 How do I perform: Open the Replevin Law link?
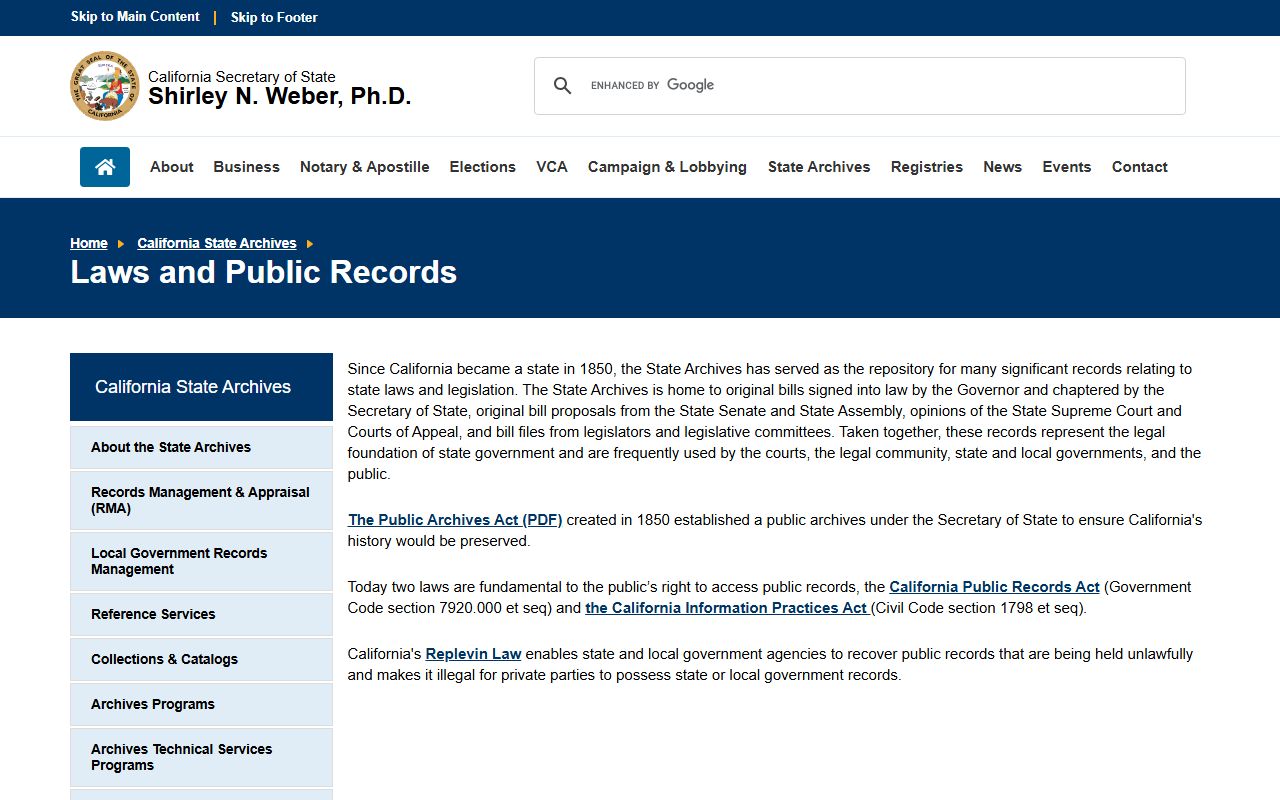click(473, 654)
